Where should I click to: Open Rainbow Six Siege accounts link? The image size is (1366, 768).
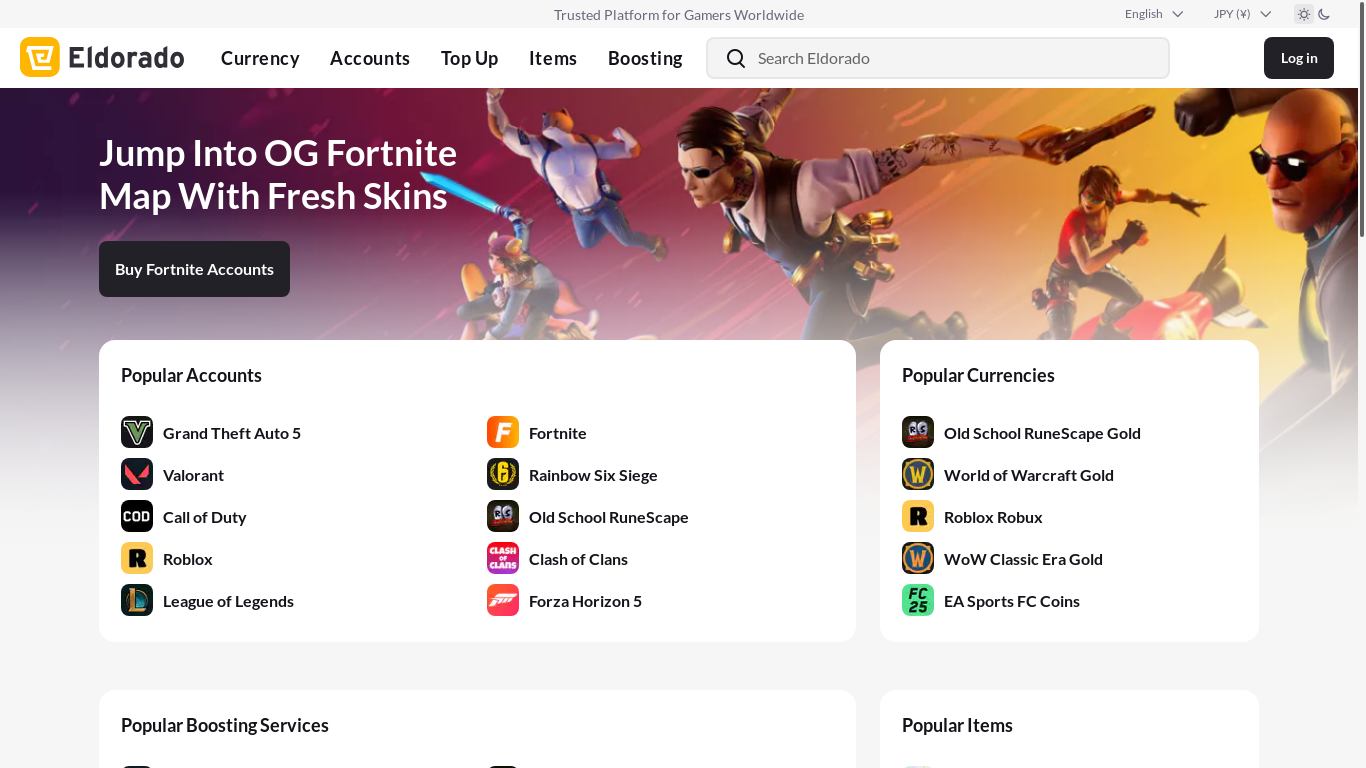593,475
